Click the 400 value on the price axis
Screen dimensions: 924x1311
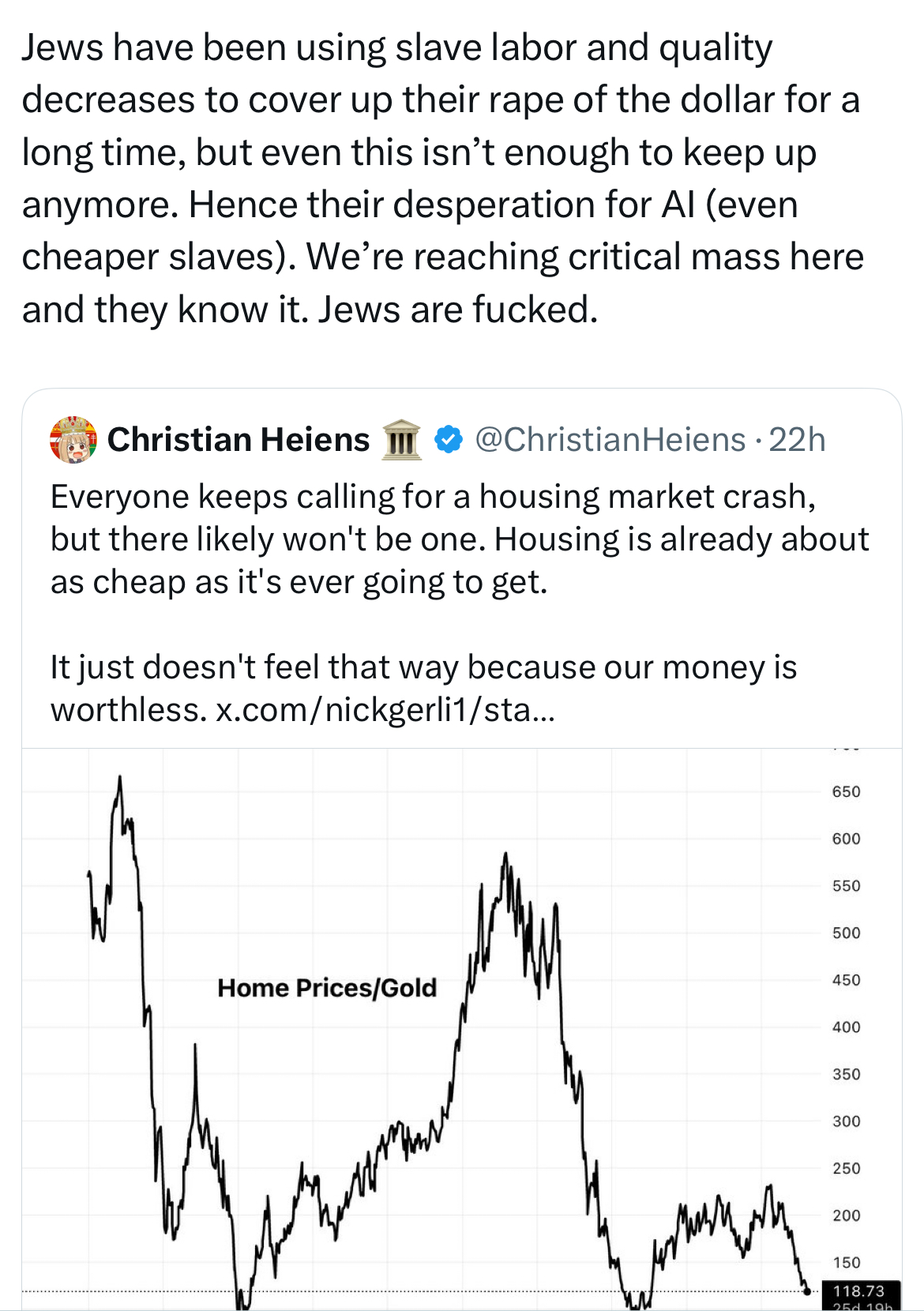pos(846,1027)
